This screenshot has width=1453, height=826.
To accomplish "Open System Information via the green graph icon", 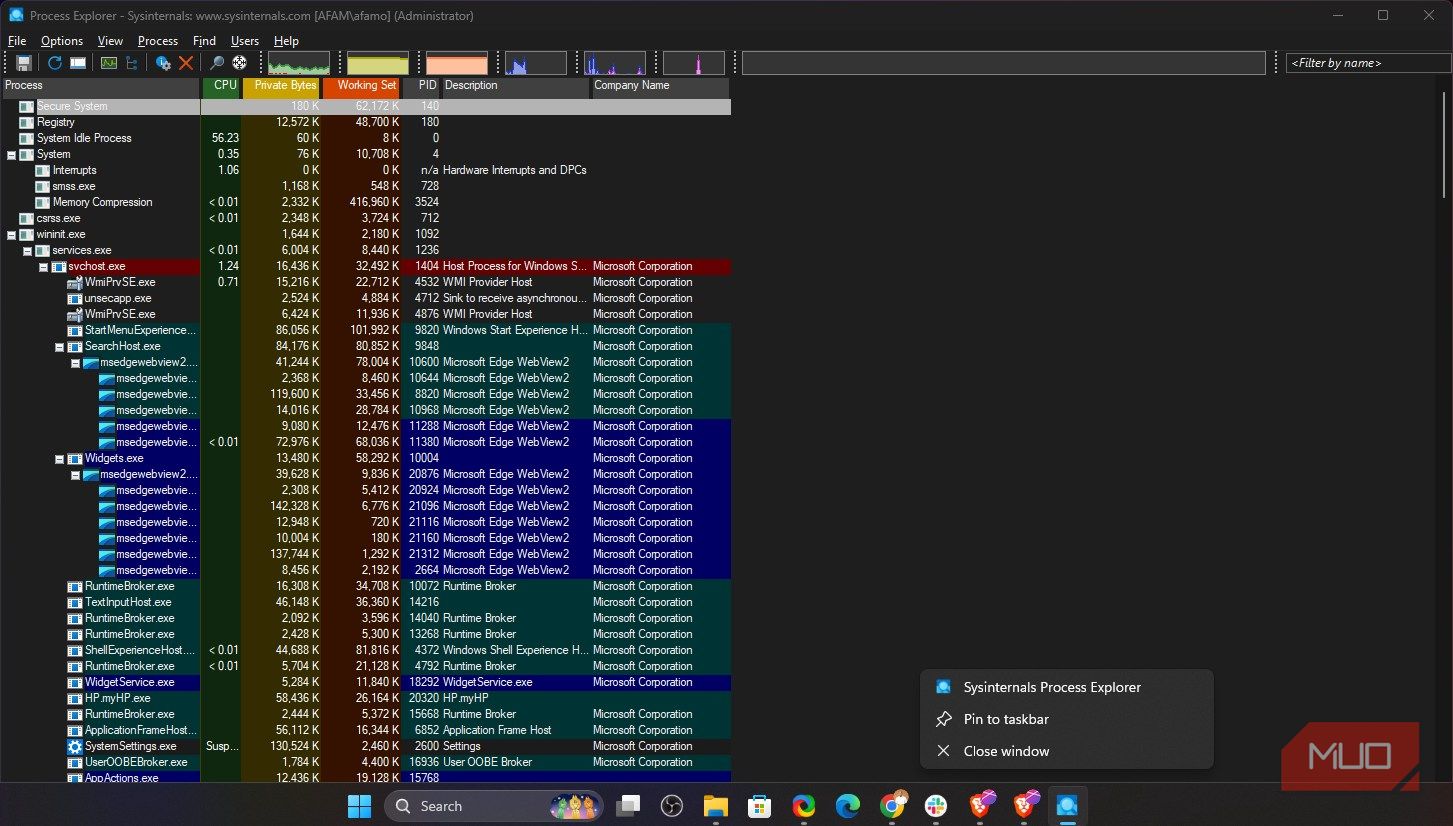I will tap(108, 63).
